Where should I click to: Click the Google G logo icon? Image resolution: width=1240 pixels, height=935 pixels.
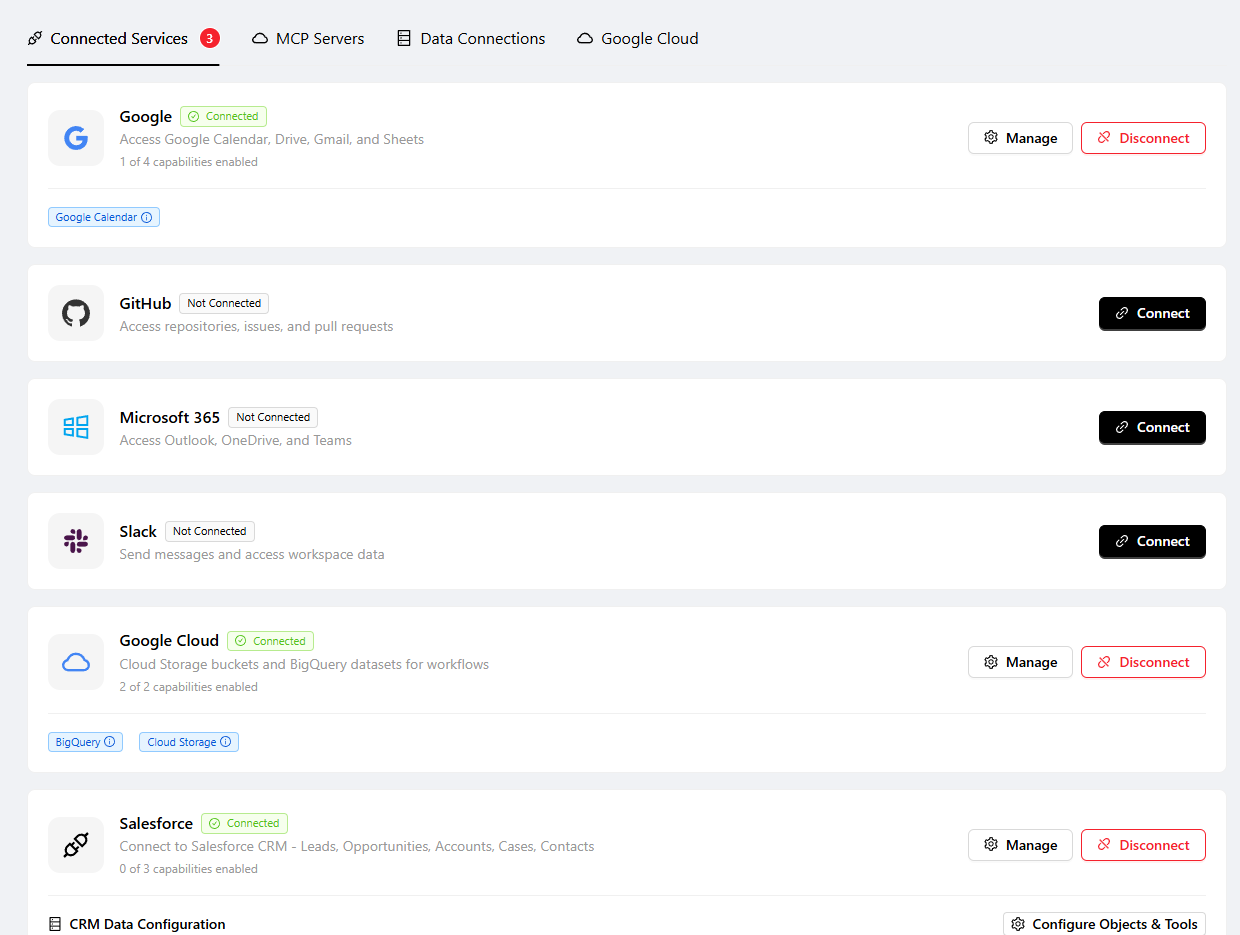[x=76, y=138]
